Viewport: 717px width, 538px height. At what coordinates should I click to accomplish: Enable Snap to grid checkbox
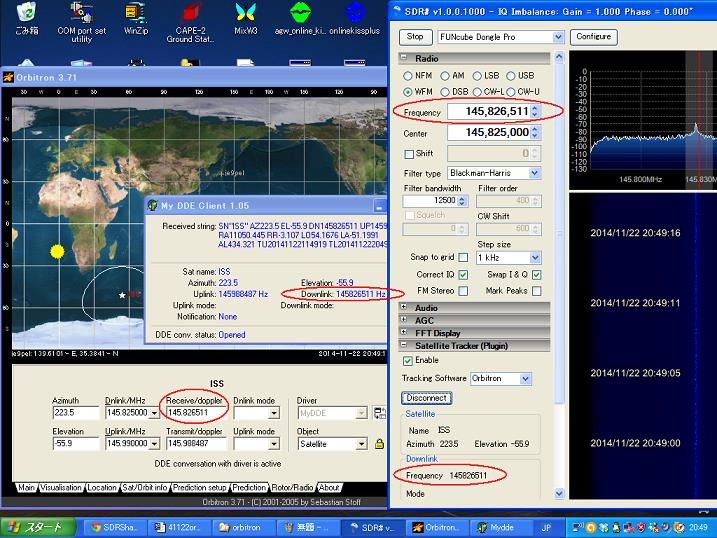coord(463,257)
